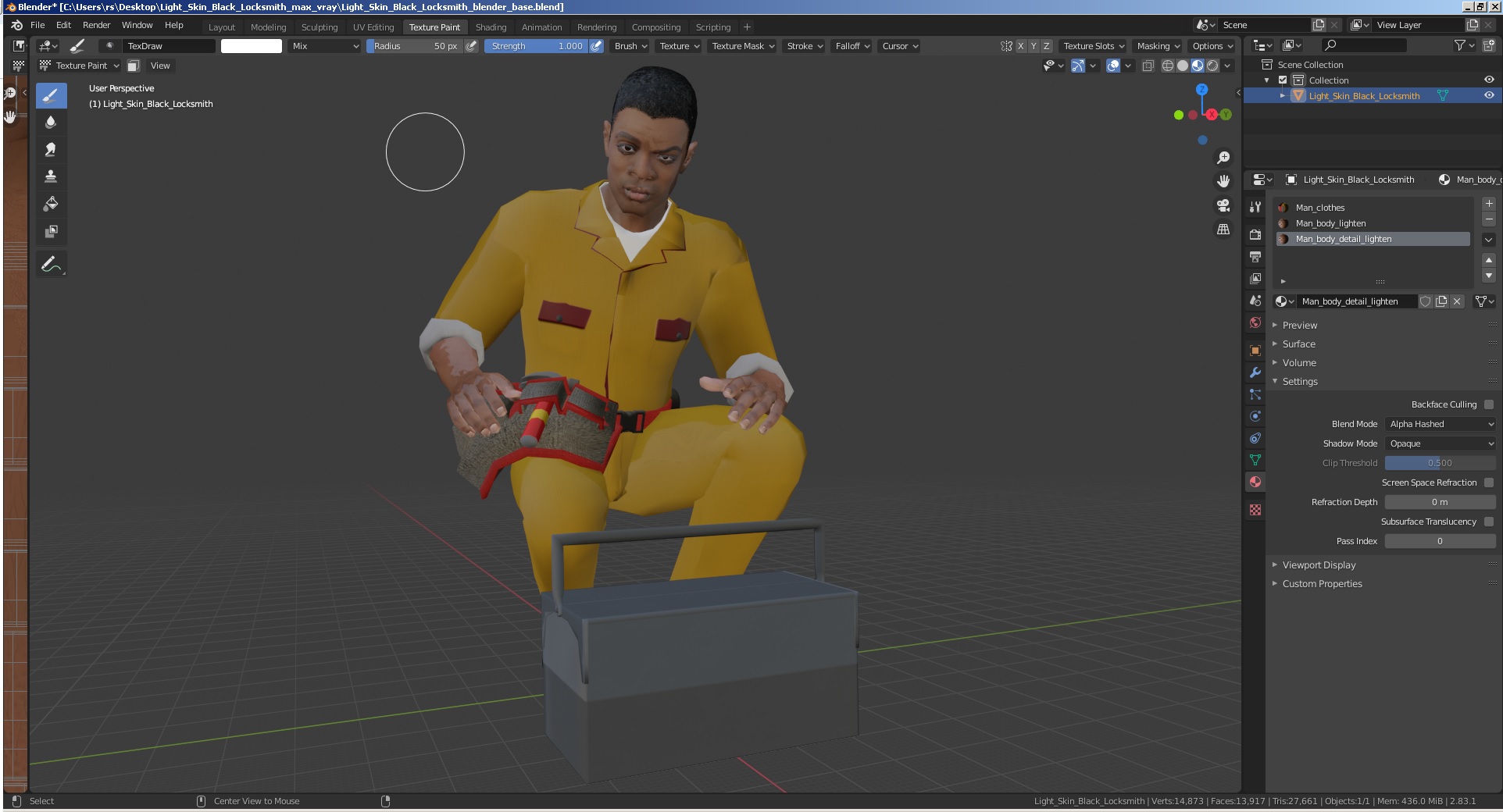Click the viewport zoom magnifier icon
1503x812 pixels.
point(1223,158)
